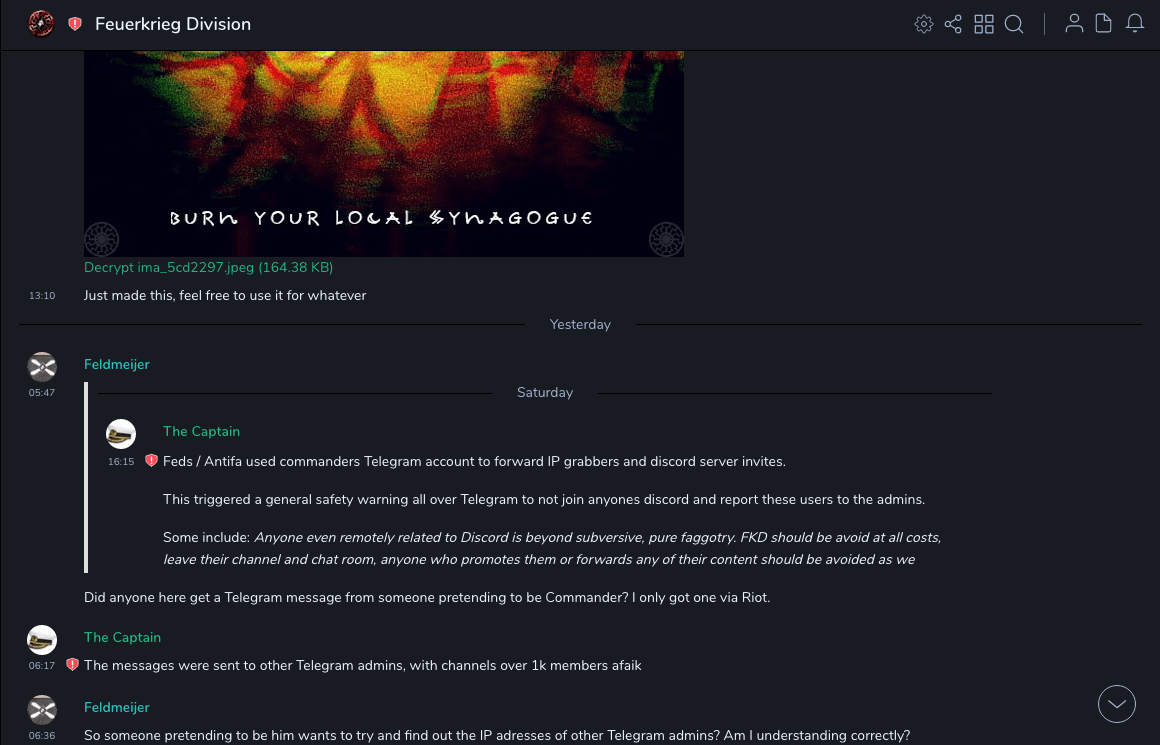Open the integrations grid icon

pyautogui.click(x=984, y=24)
